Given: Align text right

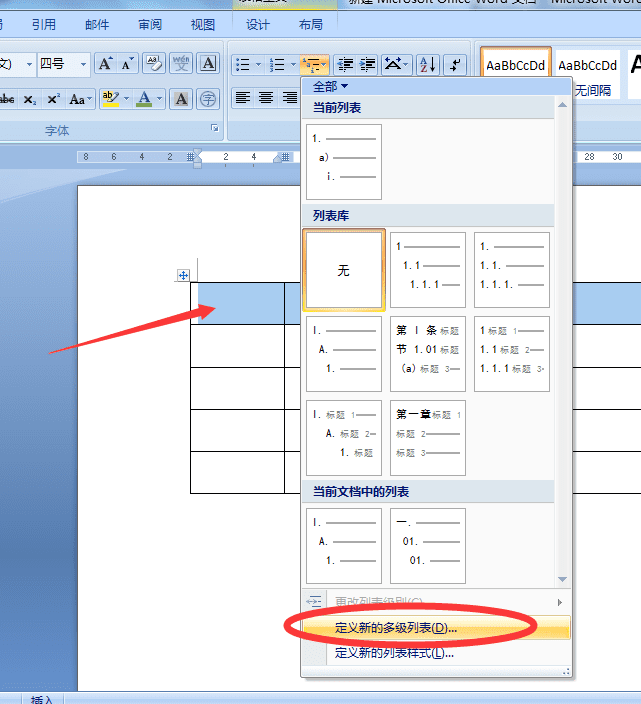Looking at the screenshot, I should pos(290,98).
